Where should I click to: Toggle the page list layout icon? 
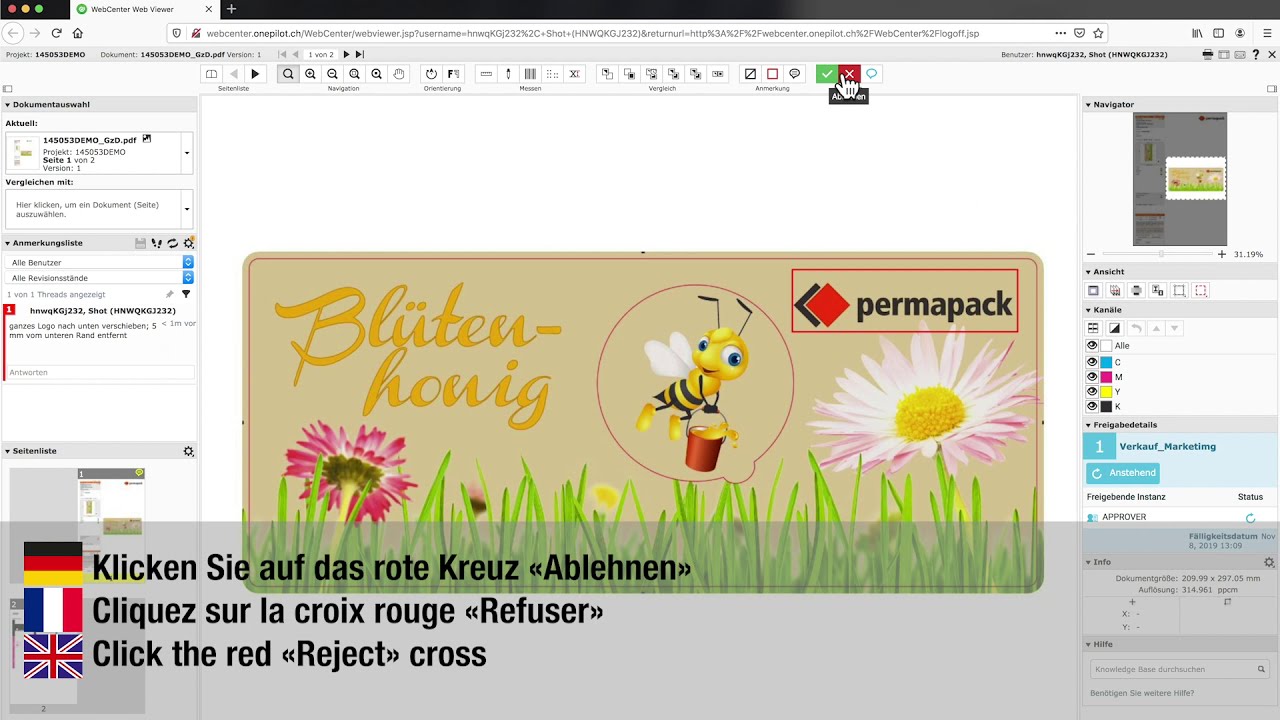(211, 74)
